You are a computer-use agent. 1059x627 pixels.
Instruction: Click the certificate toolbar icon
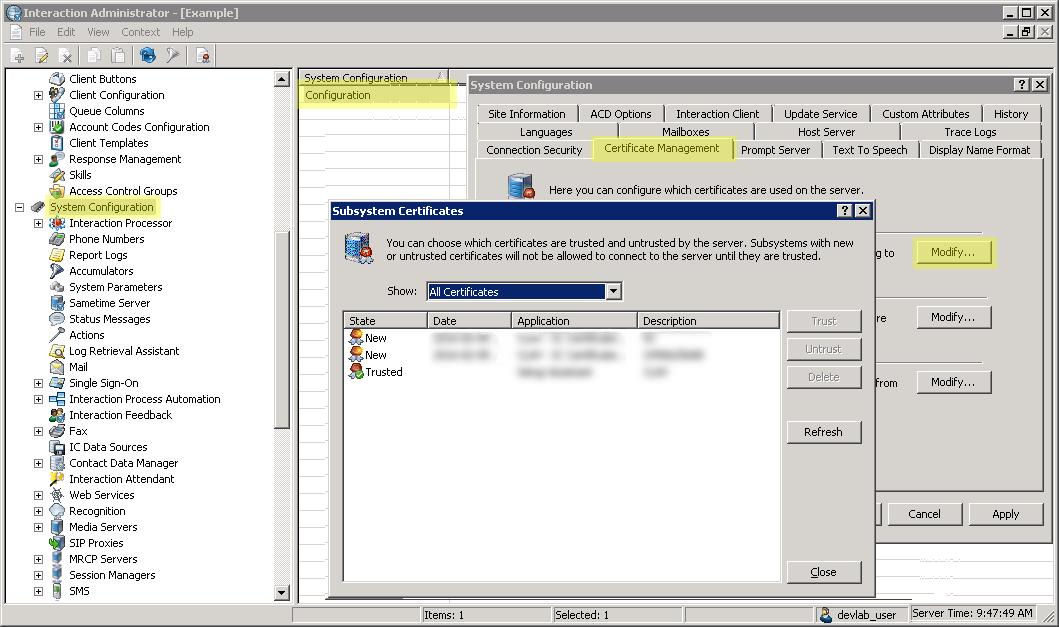[203, 56]
